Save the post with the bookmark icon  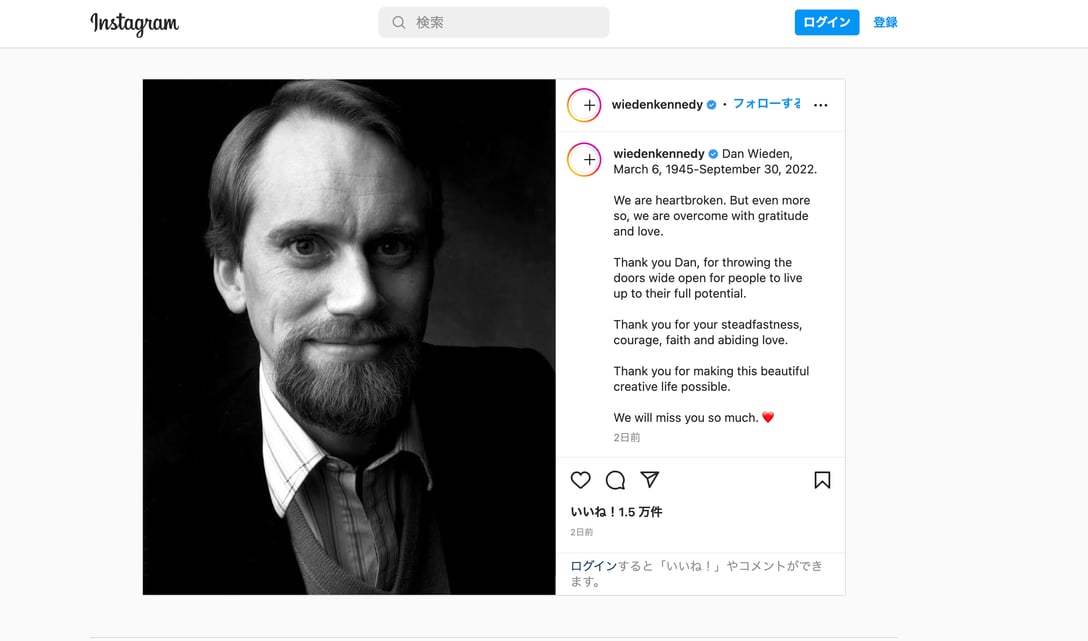tap(822, 480)
